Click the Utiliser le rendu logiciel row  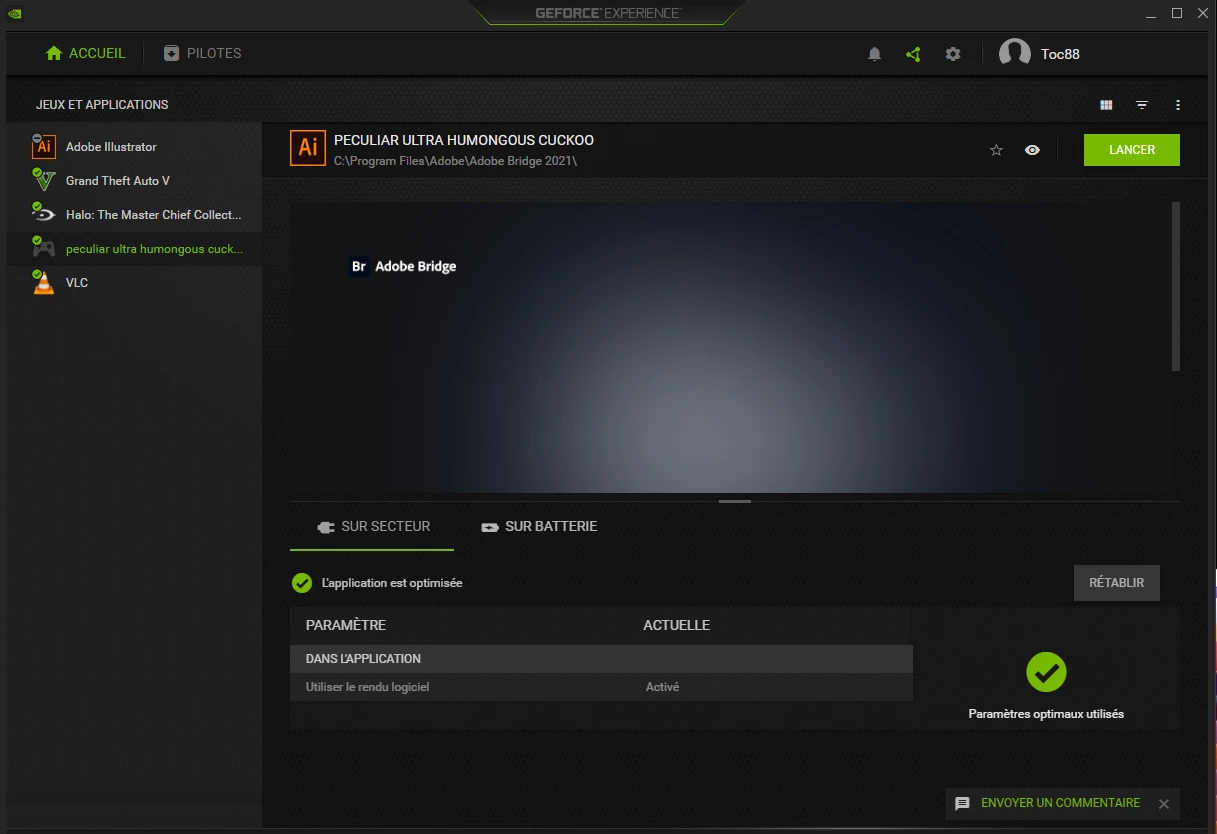tap(601, 687)
